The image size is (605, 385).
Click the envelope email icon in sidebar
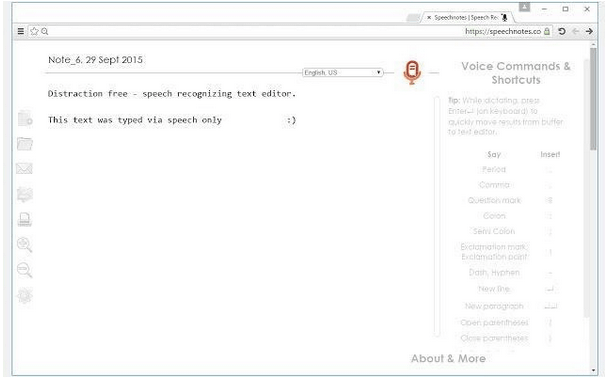[24, 169]
